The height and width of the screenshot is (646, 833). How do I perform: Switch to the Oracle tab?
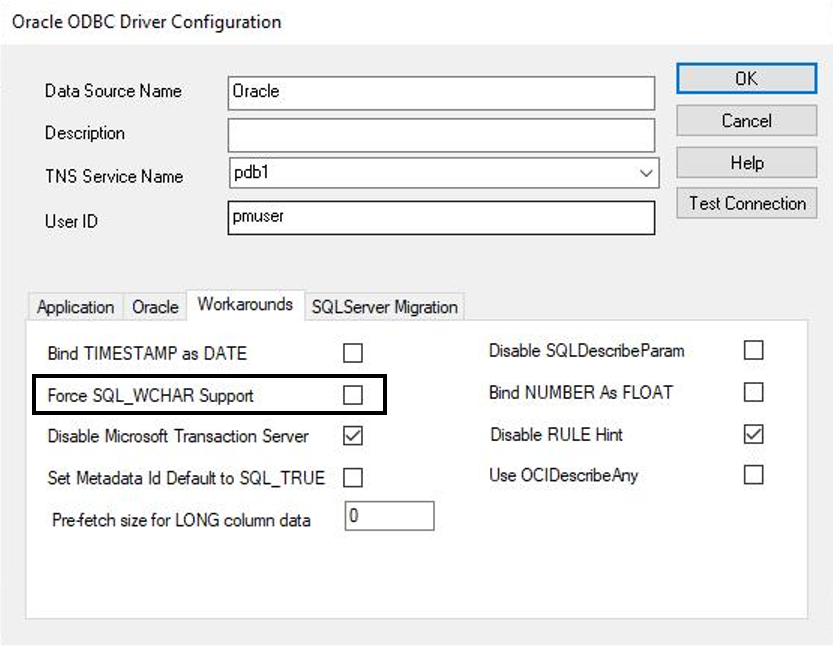click(155, 307)
